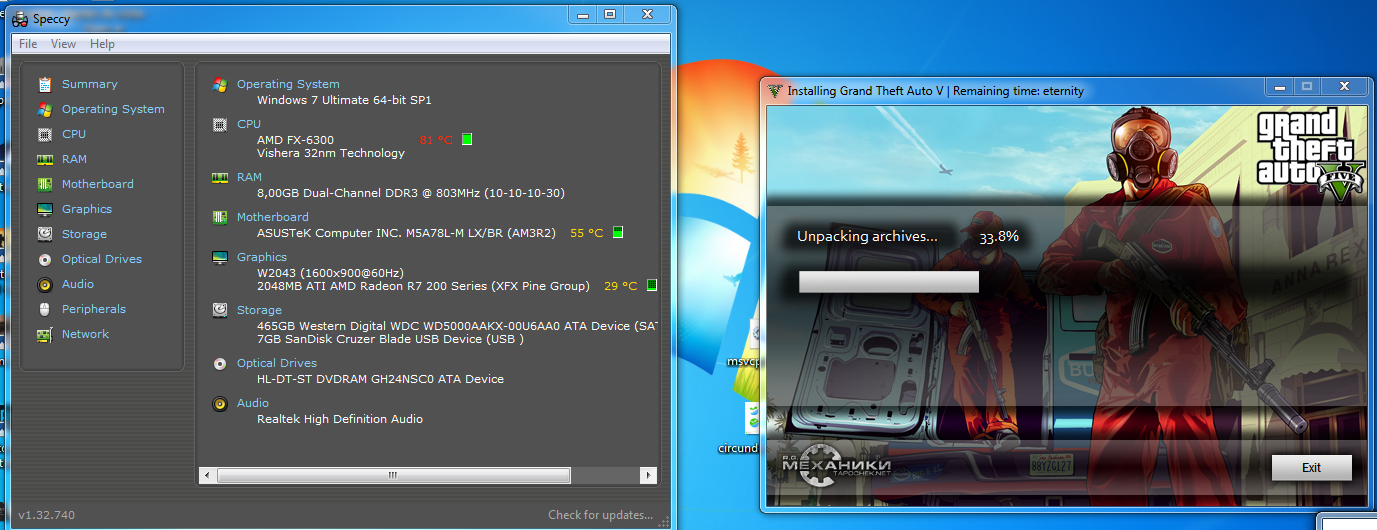Click the Motherboard icon in sidebar
Image resolution: width=1377 pixels, height=530 pixels.
[44, 184]
